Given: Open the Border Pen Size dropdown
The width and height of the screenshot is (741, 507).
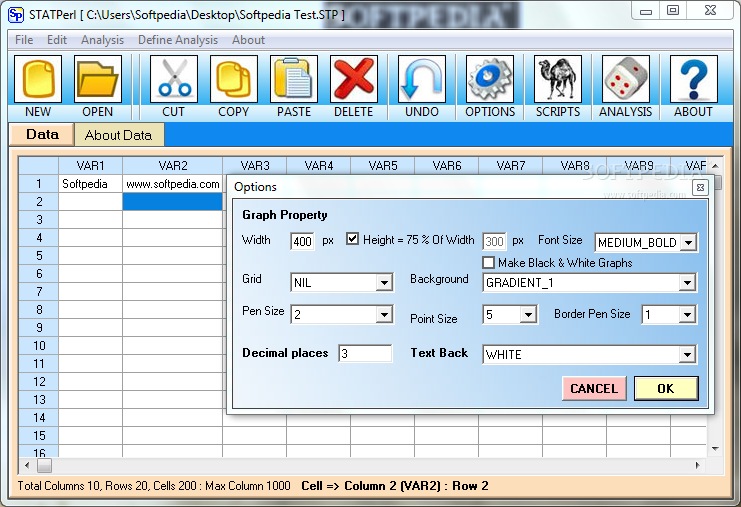Looking at the screenshot, I should point(687,314).
